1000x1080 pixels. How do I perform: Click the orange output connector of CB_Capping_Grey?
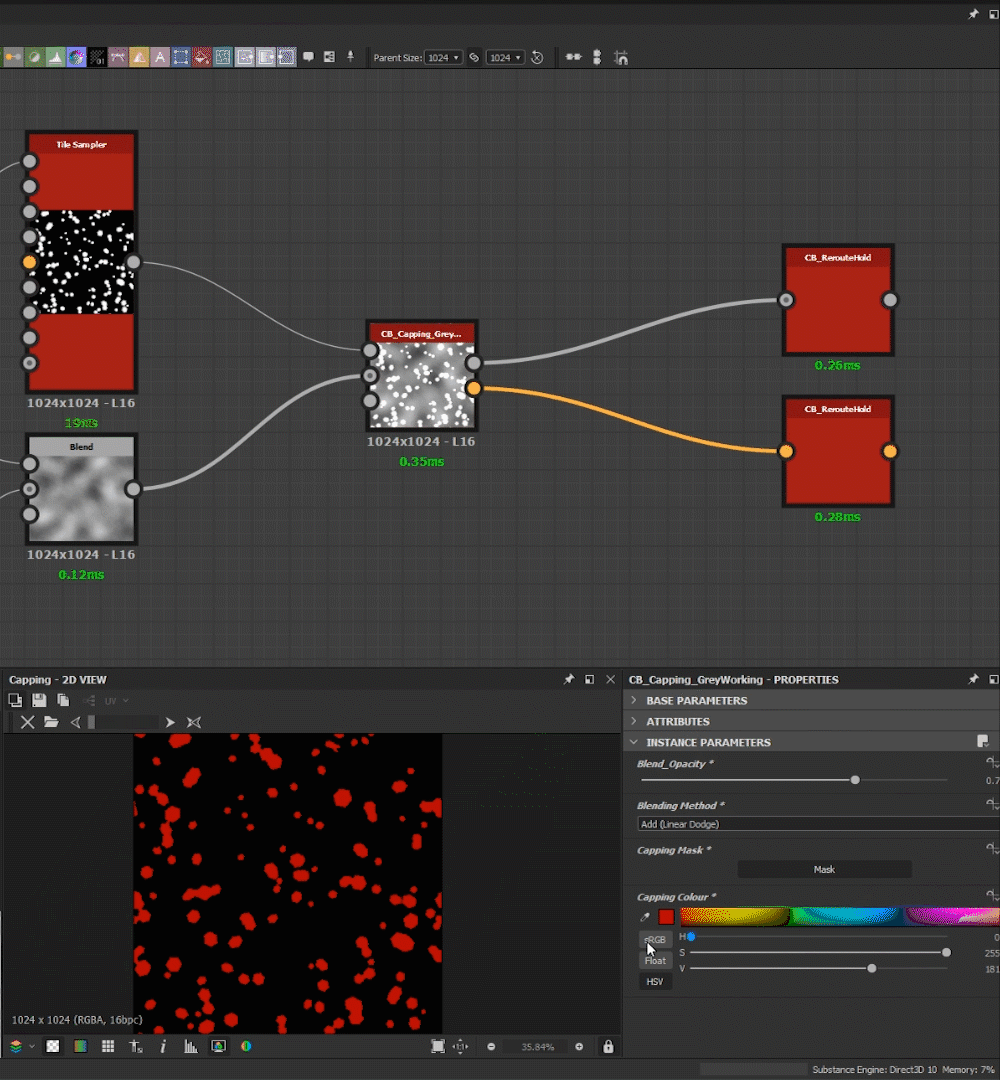tap(473, 388)
